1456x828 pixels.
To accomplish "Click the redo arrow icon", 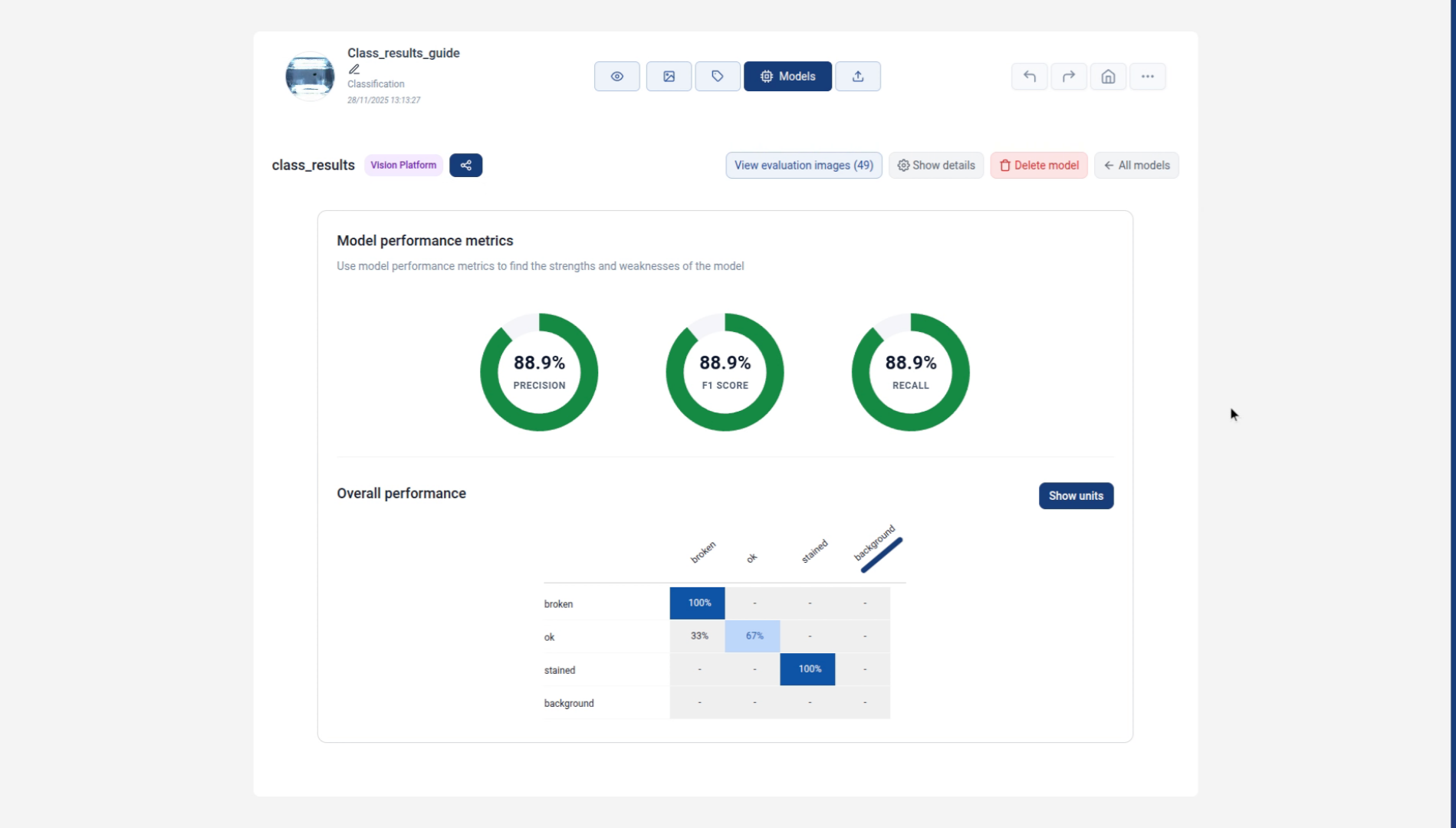I will tap(1068, 77).
